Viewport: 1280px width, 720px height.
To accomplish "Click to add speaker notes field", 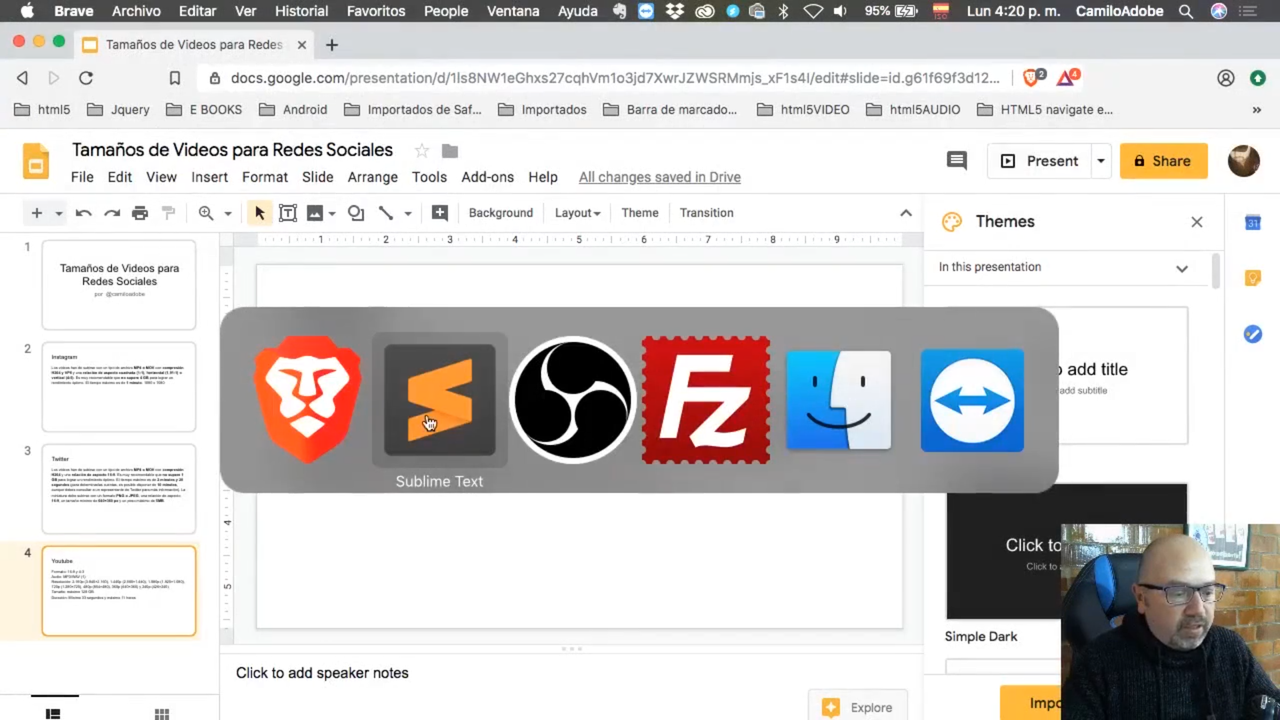I will [x=570, y=673].
